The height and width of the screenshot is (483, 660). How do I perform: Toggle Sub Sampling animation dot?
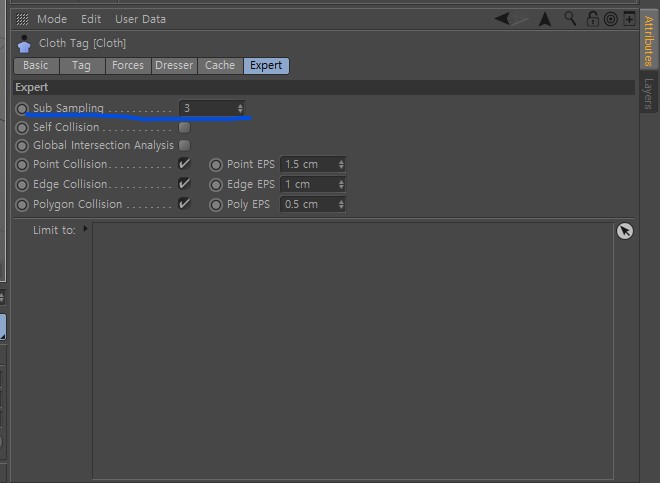(22, 109)
